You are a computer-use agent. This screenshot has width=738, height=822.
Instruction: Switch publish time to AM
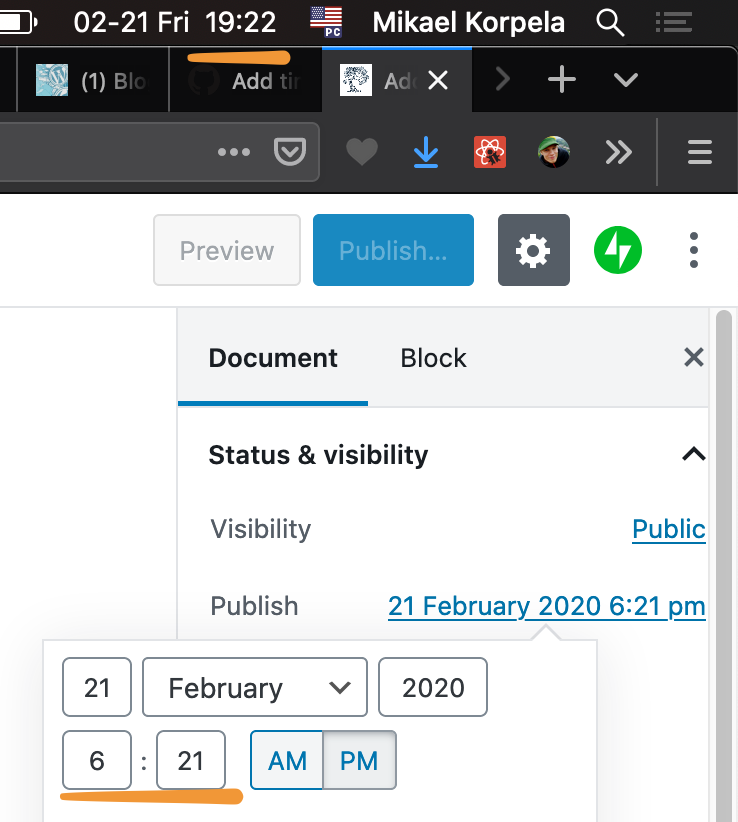[x=286, y=760]
